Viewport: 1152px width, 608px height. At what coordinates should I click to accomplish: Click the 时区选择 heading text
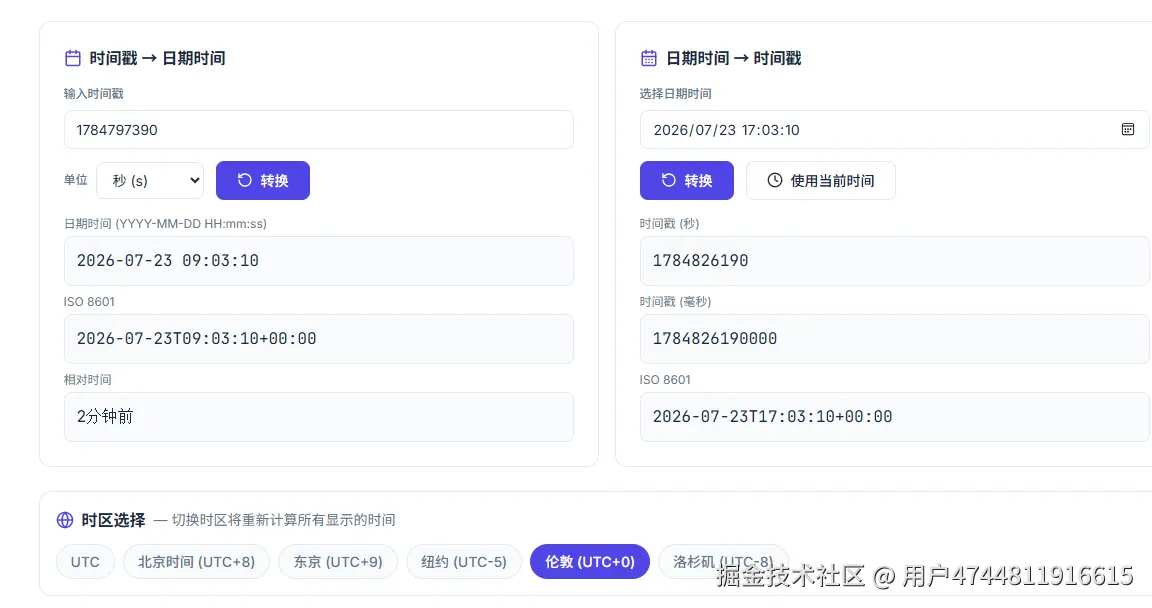[113, 520]
